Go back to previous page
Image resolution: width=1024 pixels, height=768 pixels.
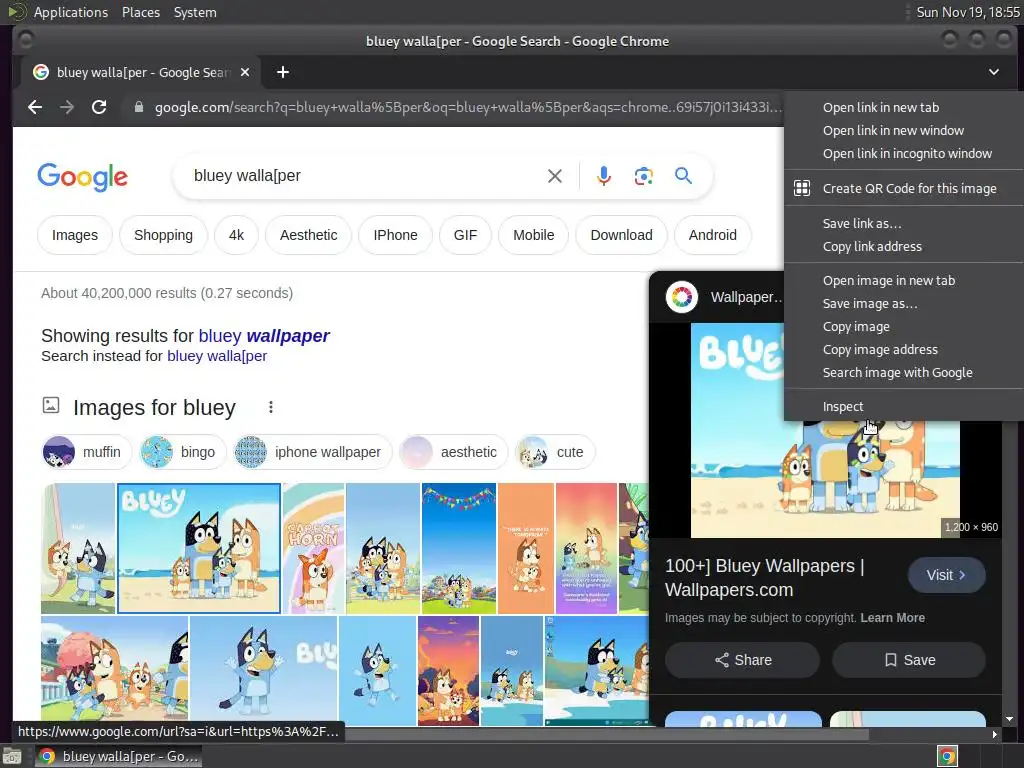[x=35, y=107]
